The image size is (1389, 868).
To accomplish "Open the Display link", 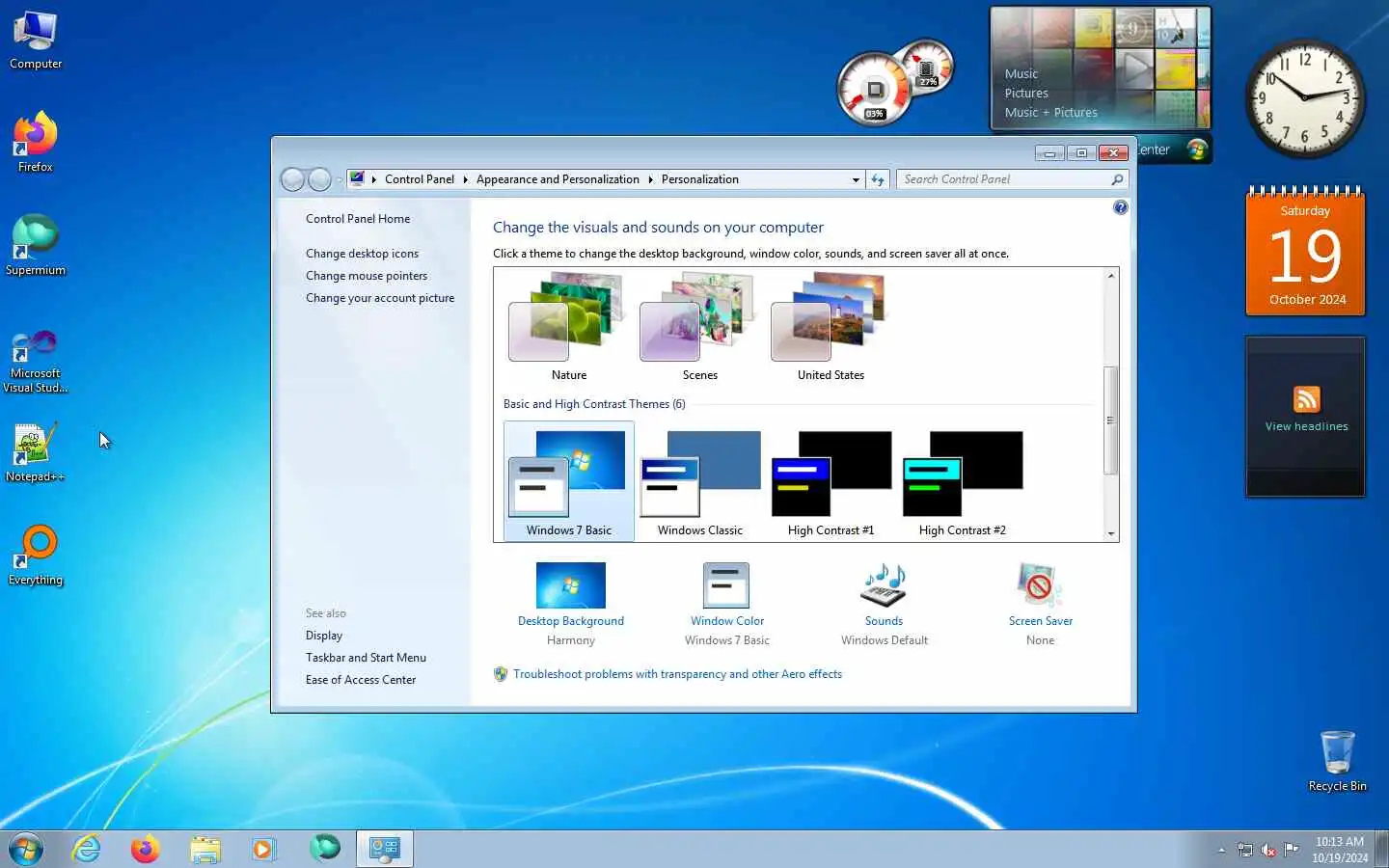I will 324,636.
